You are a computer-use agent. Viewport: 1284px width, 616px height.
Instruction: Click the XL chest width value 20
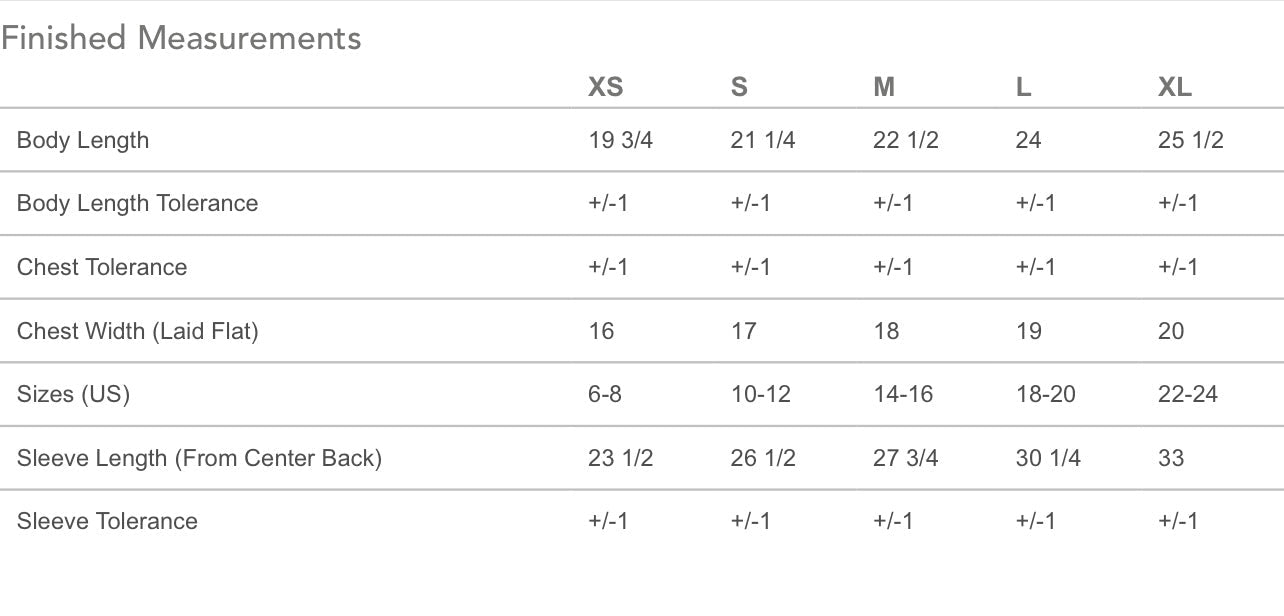(x=1171, y=331)
